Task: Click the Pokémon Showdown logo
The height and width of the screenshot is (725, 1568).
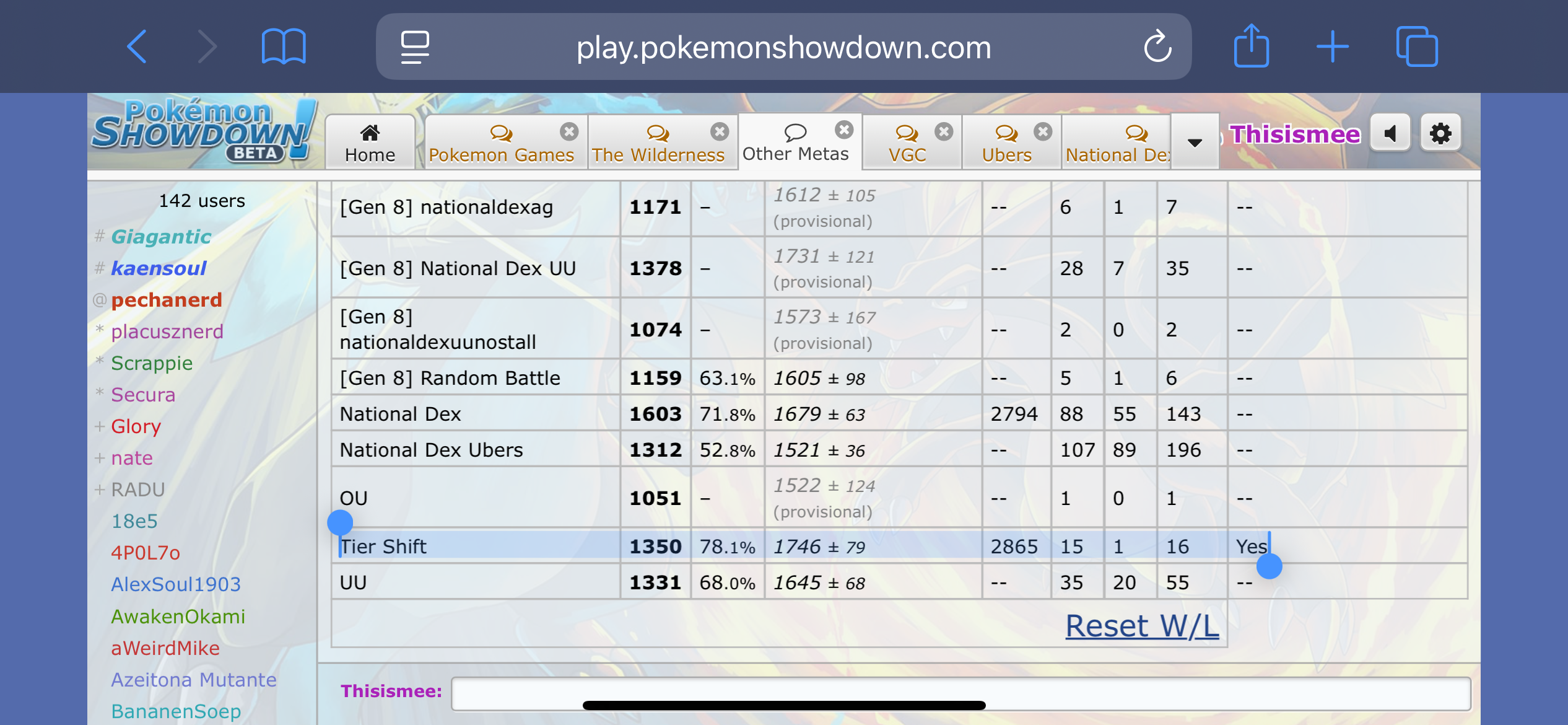Action: tap(204, 131)
